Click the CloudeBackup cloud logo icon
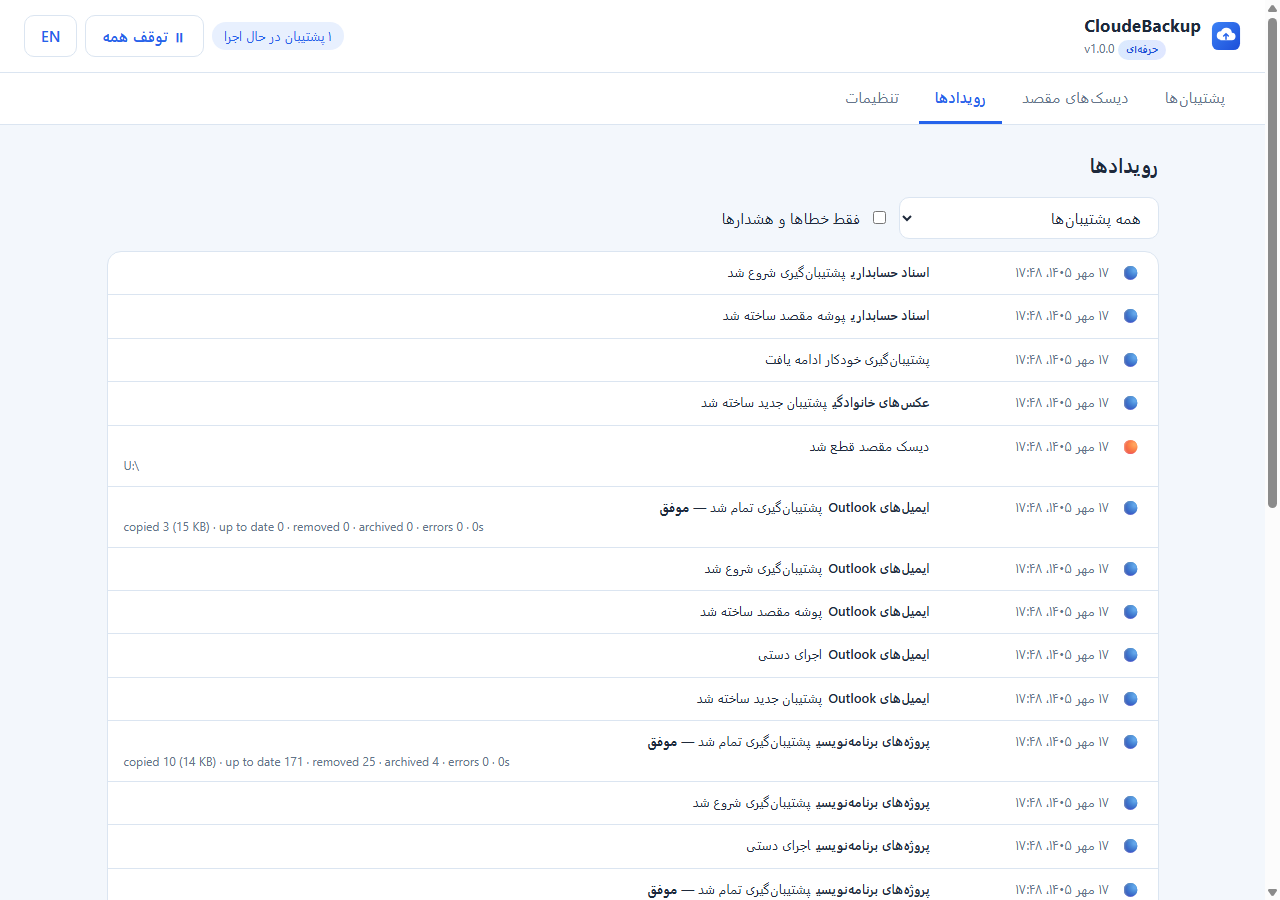This screenshot has width=1280, height=900. [1226, 36]
